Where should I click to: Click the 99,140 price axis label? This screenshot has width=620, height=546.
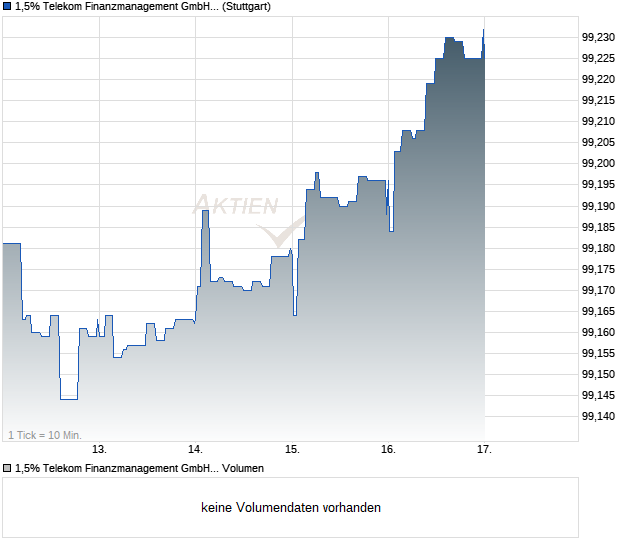click(x=598, y=416)
